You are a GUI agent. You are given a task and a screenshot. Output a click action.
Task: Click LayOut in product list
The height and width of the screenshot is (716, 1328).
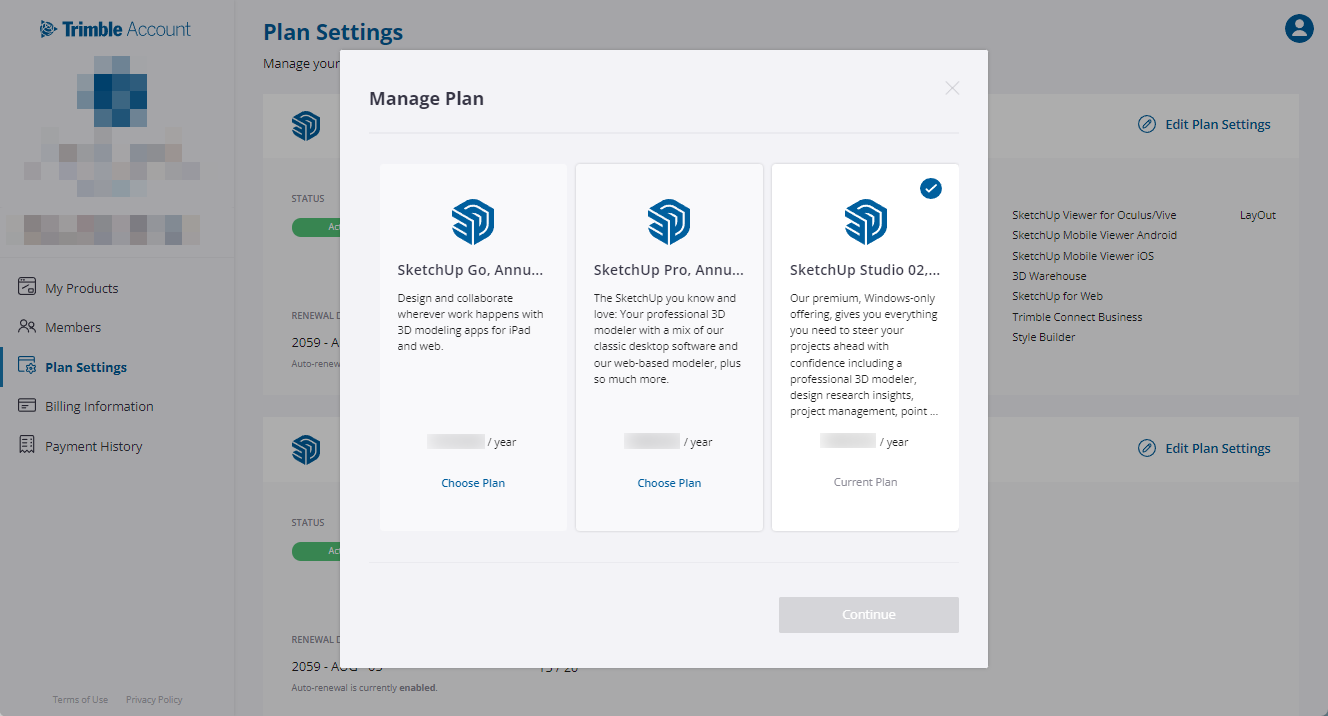click(x=1258, y=215)
